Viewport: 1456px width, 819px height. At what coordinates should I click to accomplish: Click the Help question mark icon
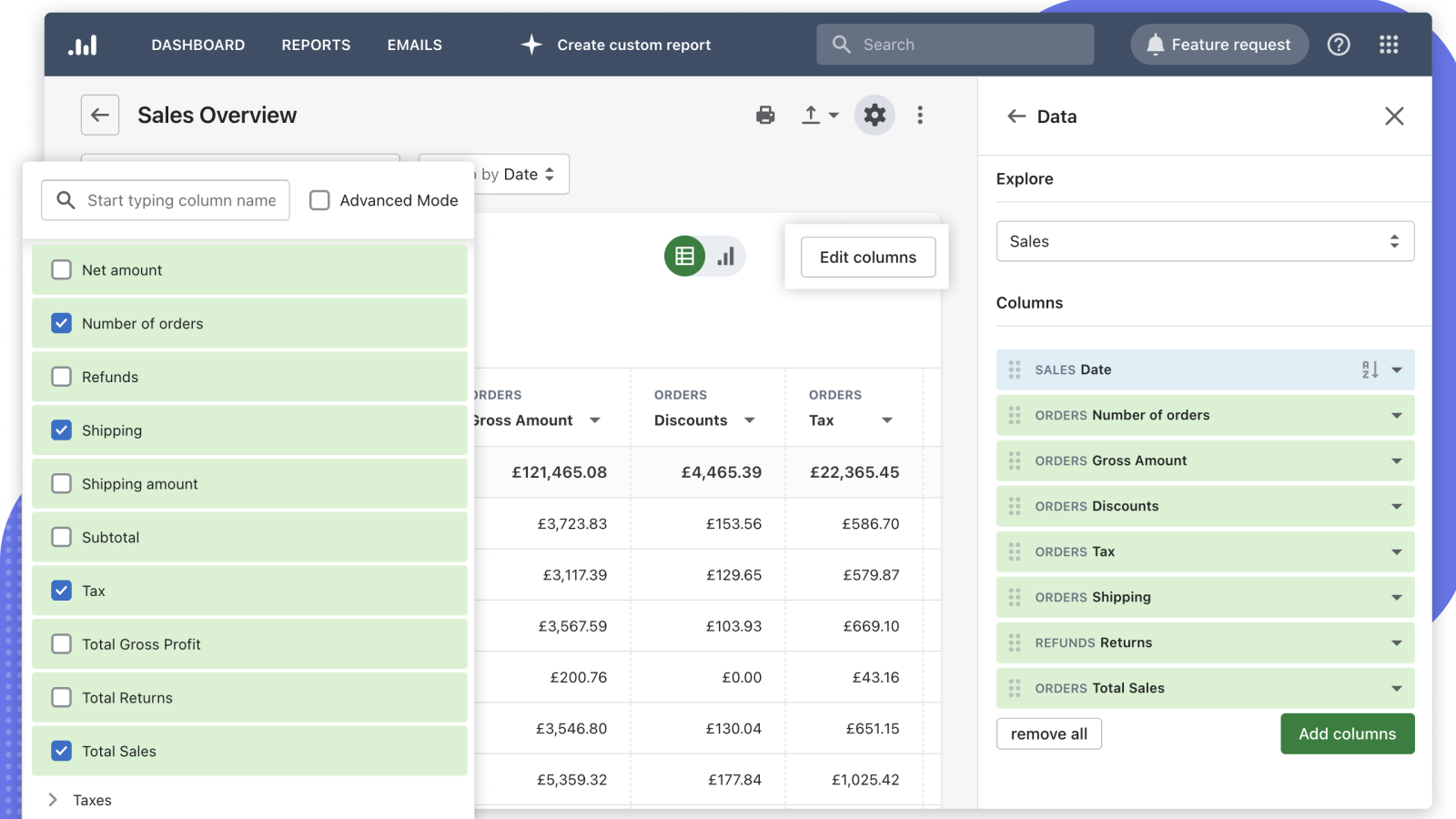[1339, 44]
